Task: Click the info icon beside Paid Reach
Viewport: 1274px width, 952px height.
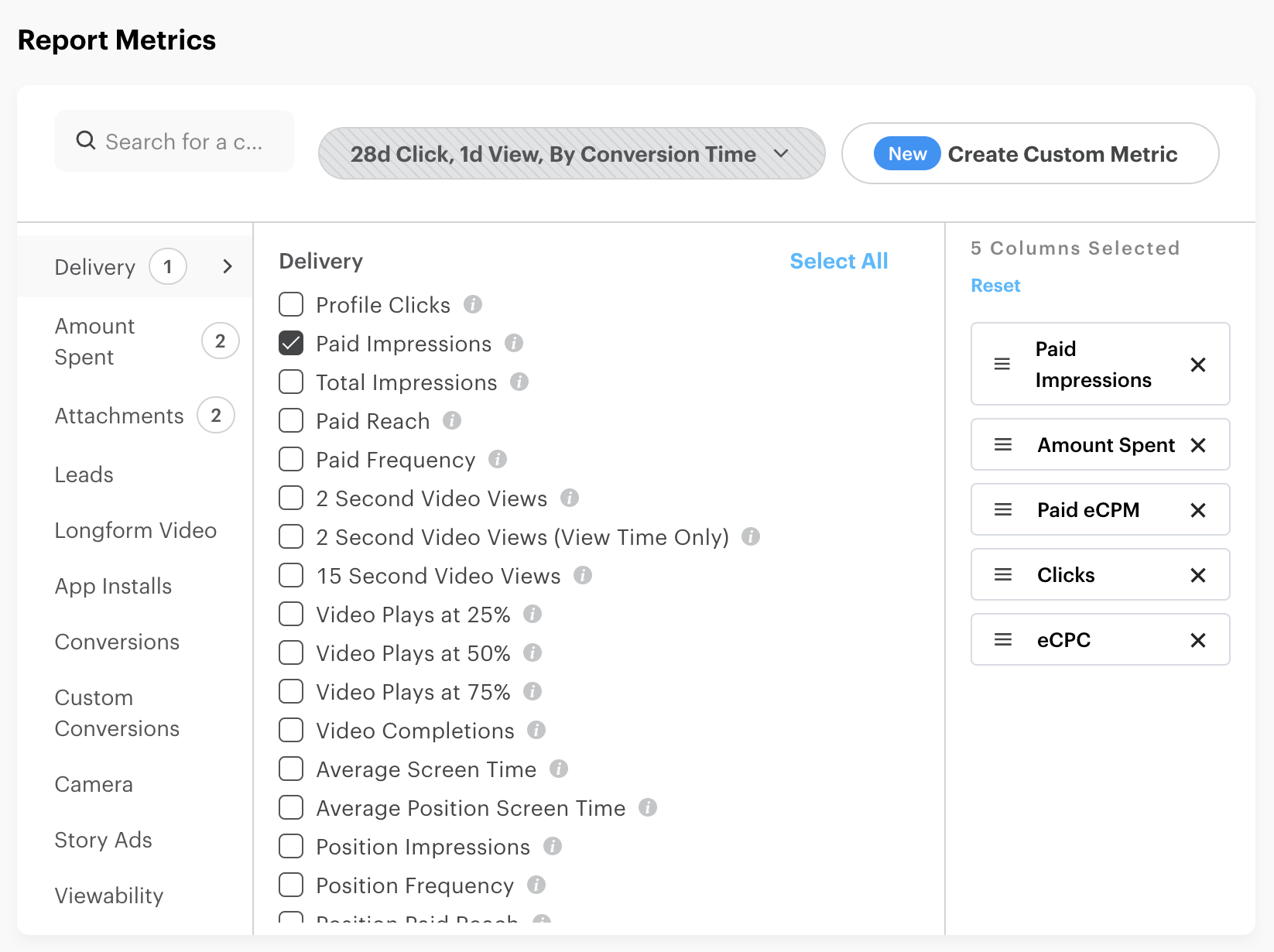Action: (x=453, y=421)
